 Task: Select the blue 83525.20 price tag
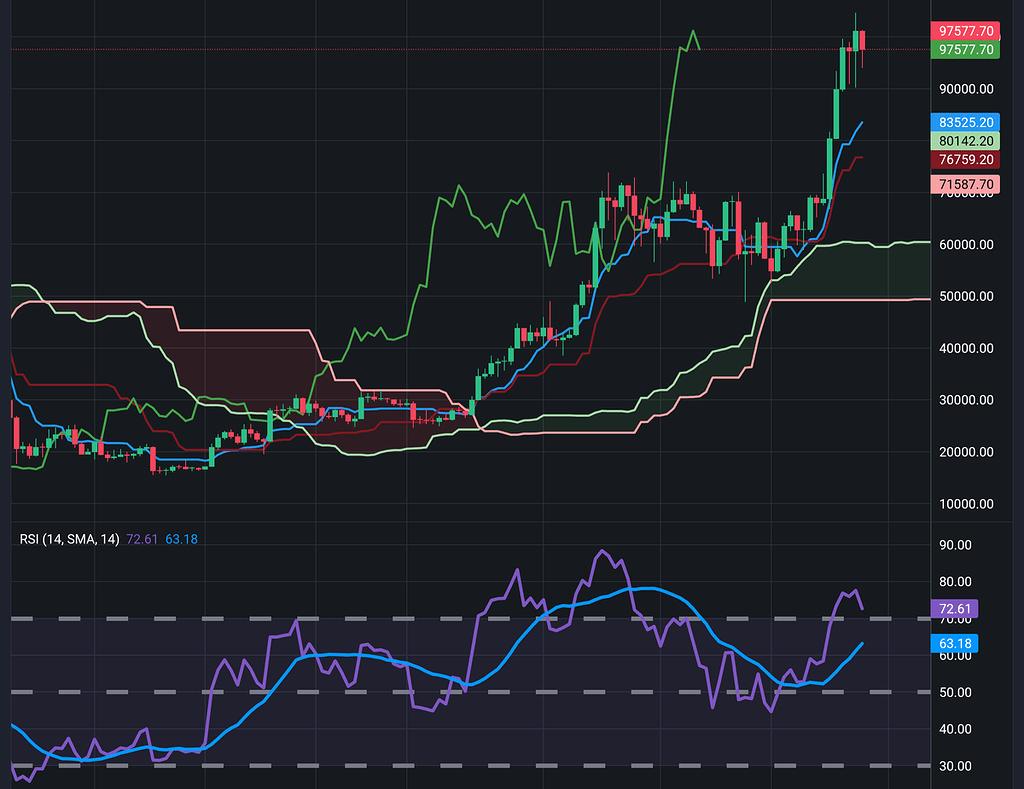point(964,122)
